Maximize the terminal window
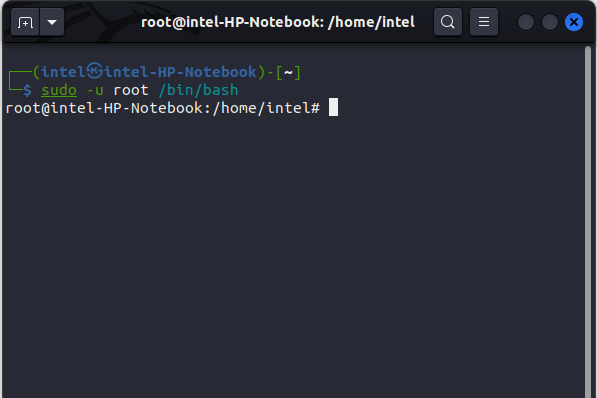 (549, 22)
